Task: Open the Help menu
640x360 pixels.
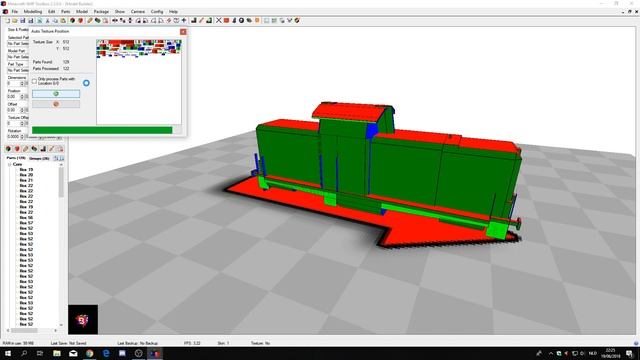Action: point(173,12)
